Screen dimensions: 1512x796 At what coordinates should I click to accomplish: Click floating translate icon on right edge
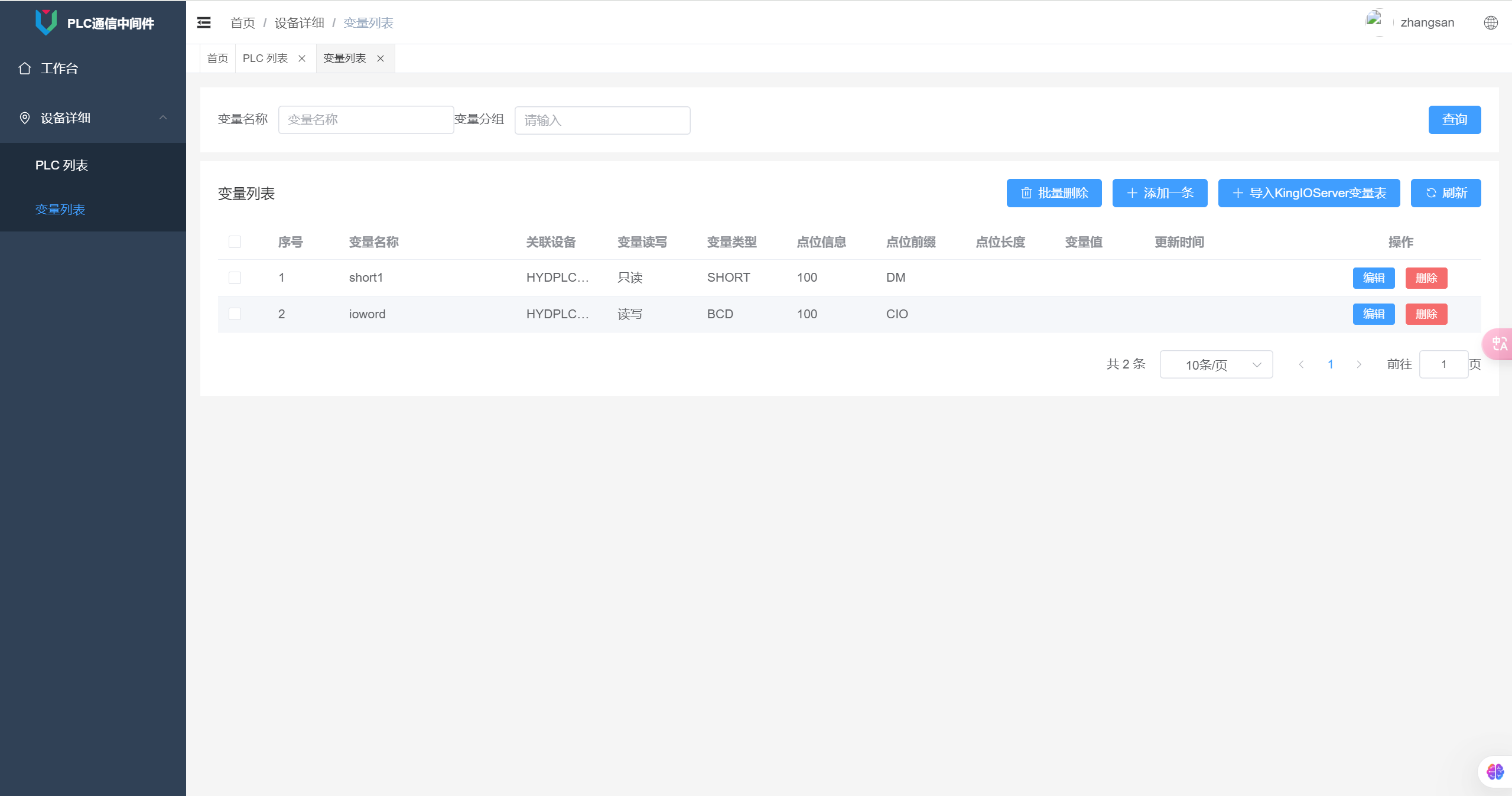point(1499,344)
